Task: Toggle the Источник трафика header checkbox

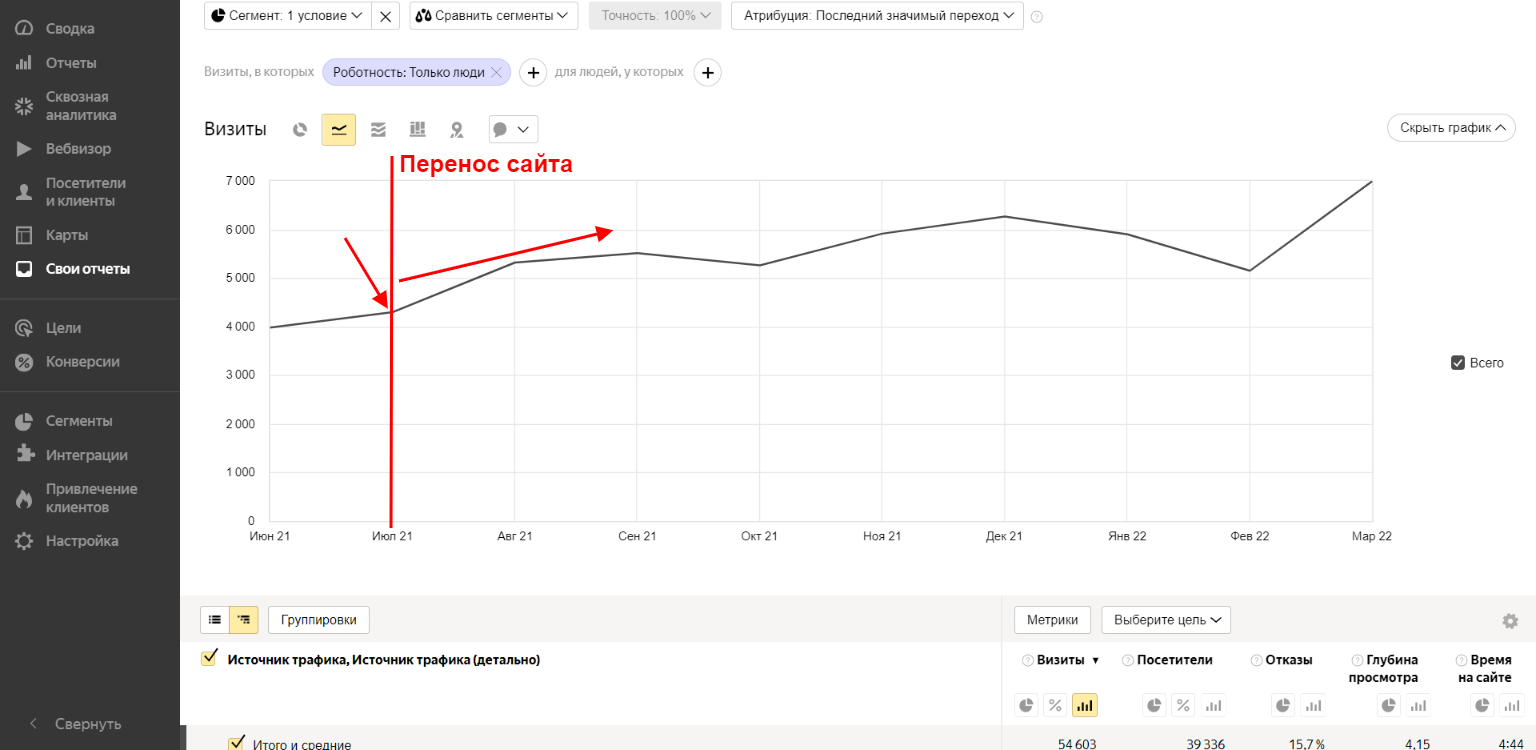Action: click(x=210, y=658)
